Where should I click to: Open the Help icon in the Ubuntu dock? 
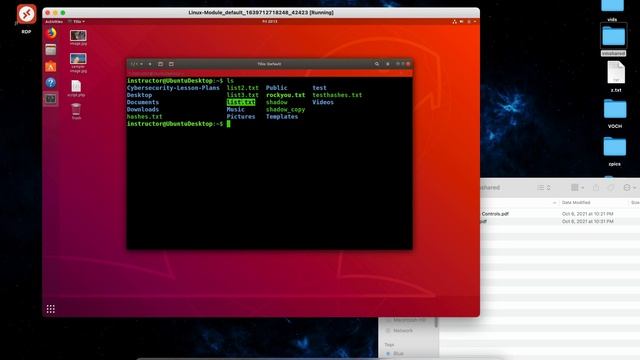51,82
